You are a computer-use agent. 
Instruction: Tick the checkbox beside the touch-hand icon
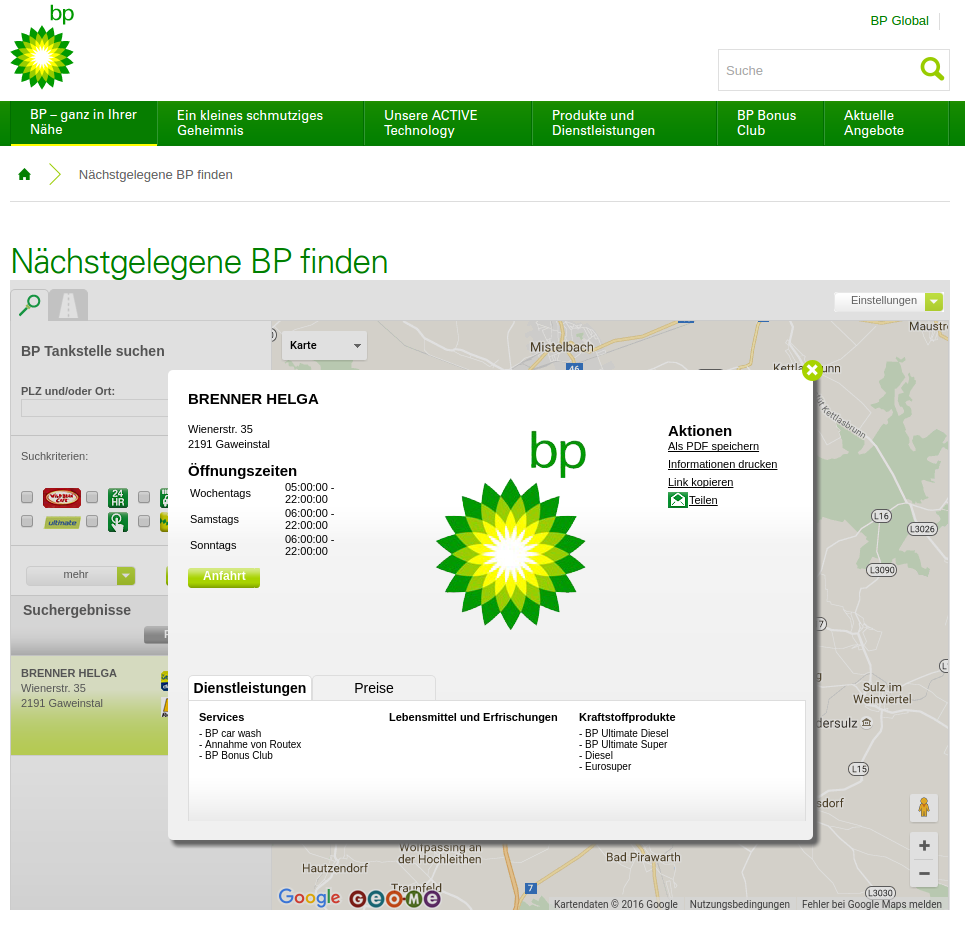point(92,522)
